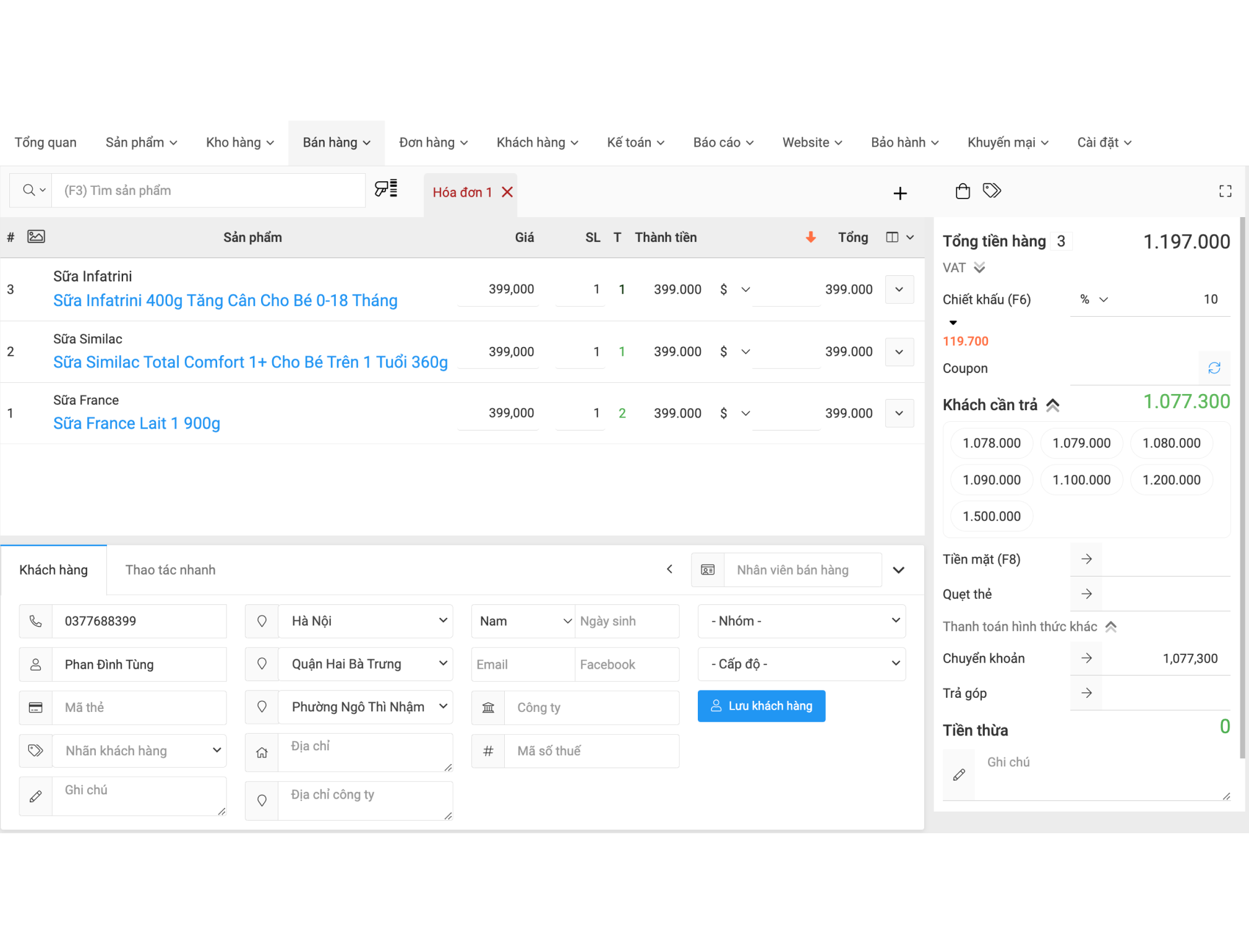The width and height of the screenshot is (1249, 952).
Task: Open product link Sữa France Lait 1 900g
Action: pos(137,423)
